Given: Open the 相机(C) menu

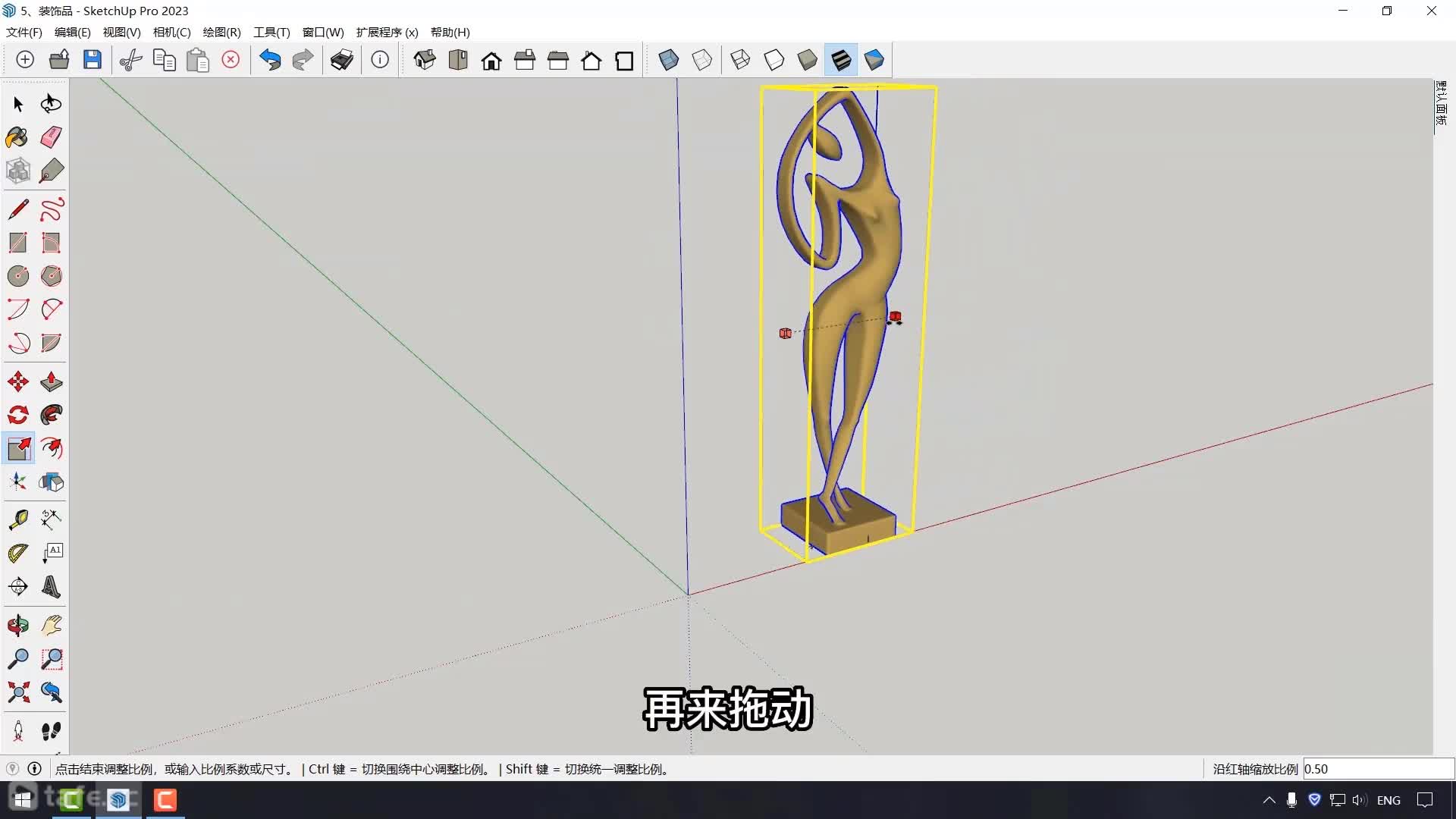Looking at the screenshot, I should [172, 33].
